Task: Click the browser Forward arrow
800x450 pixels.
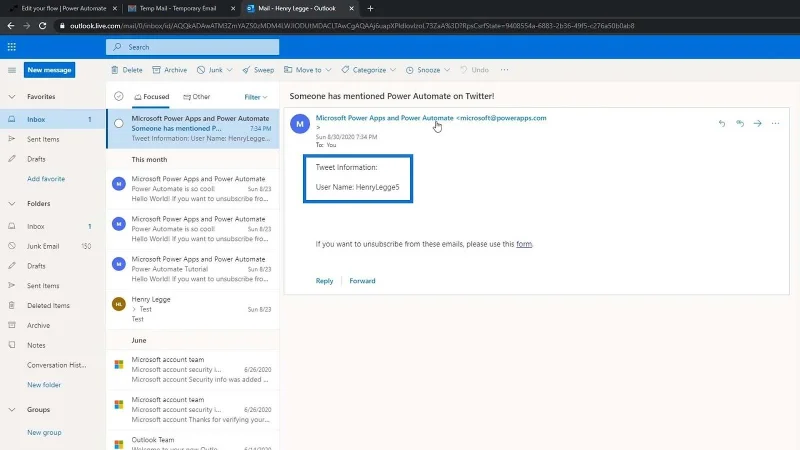Action: (27, 26)
